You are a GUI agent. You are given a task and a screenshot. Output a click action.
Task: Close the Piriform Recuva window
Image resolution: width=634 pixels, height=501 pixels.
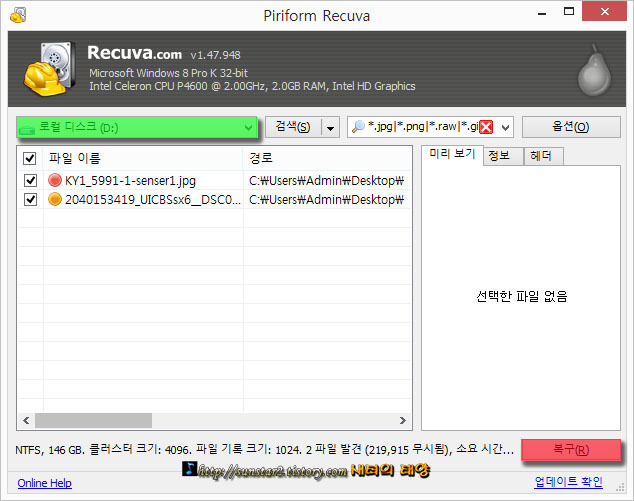pyautogui.click(x=604, y=11)
